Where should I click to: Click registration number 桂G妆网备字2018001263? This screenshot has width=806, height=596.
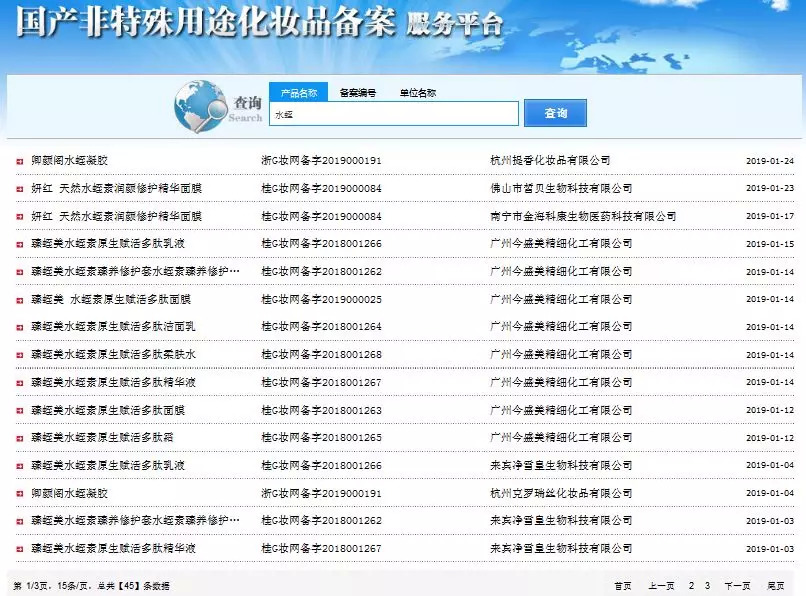tap(321, 410)
